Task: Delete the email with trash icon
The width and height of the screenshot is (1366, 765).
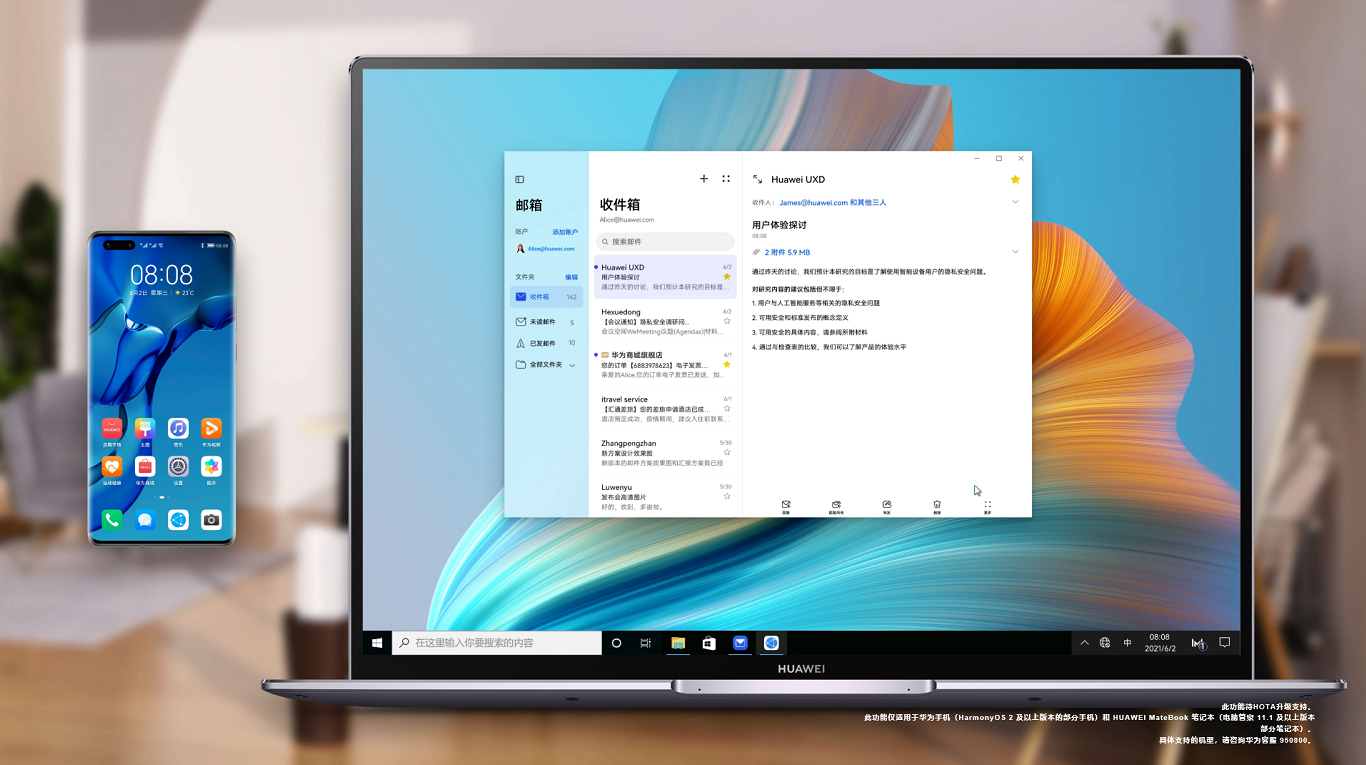Action: pyautogui.click(x=937, y=505)
